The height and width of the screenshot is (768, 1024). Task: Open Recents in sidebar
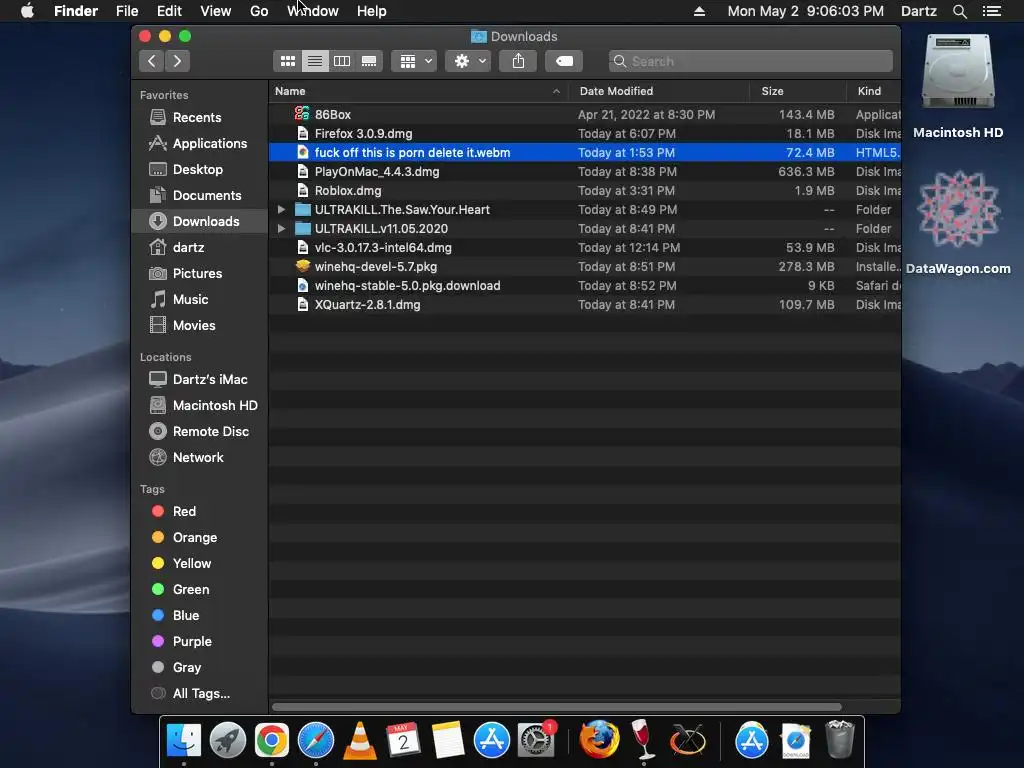[199, 118]
